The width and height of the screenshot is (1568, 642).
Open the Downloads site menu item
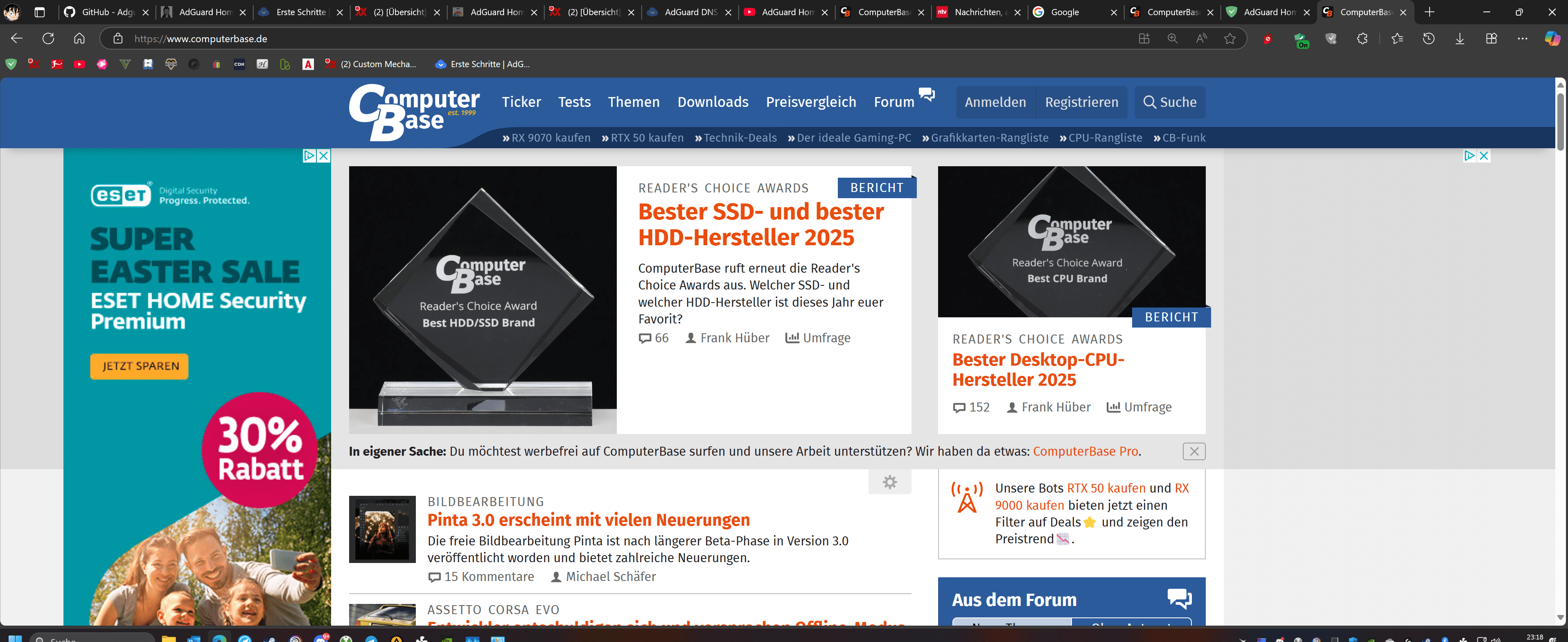coord(713,102)
